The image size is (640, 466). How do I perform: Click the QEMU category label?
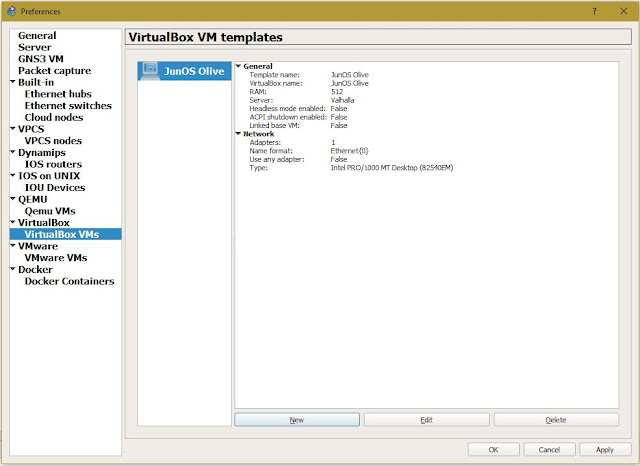click(33, 200)
